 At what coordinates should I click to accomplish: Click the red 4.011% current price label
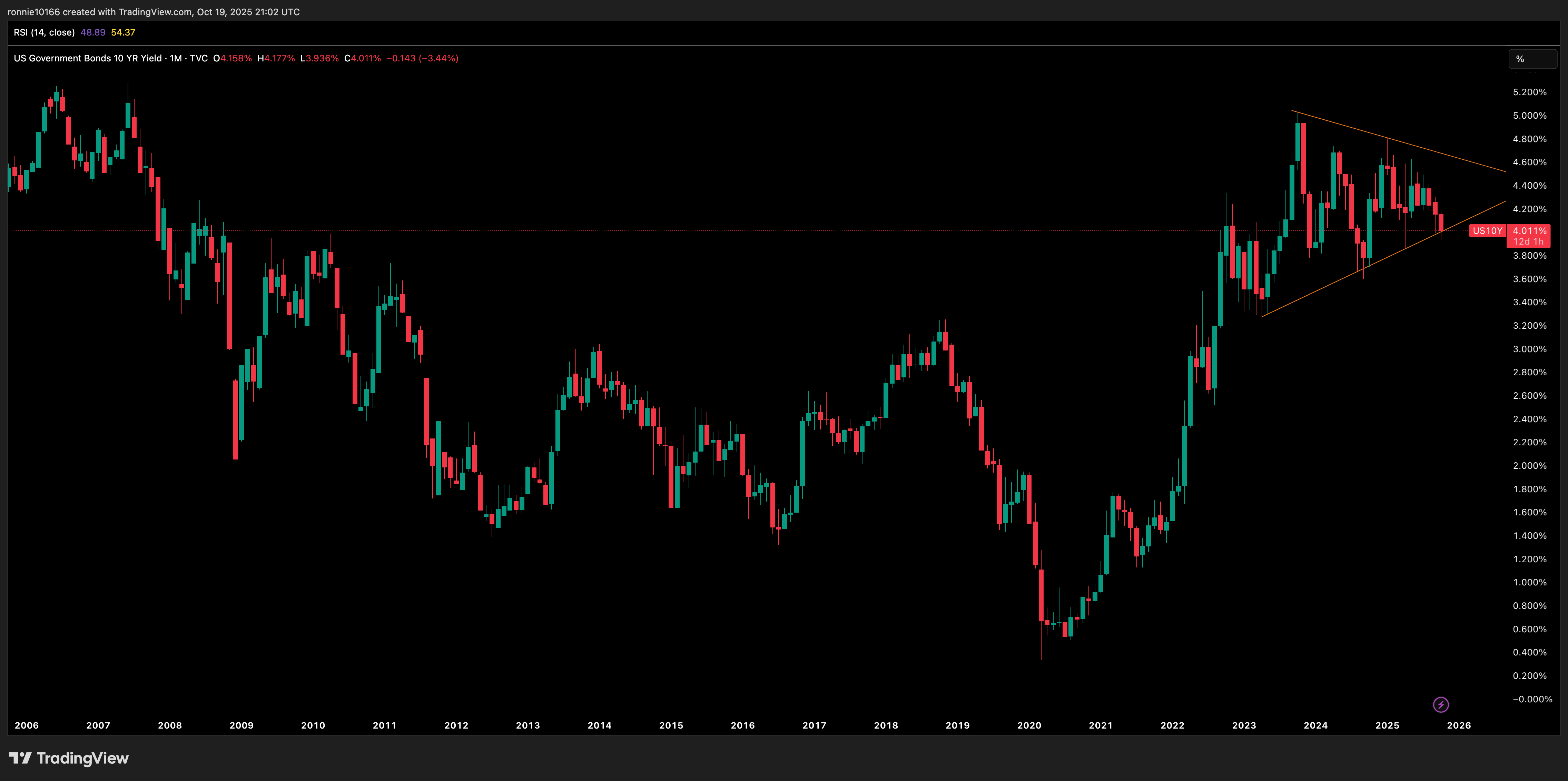[1529, 231]
